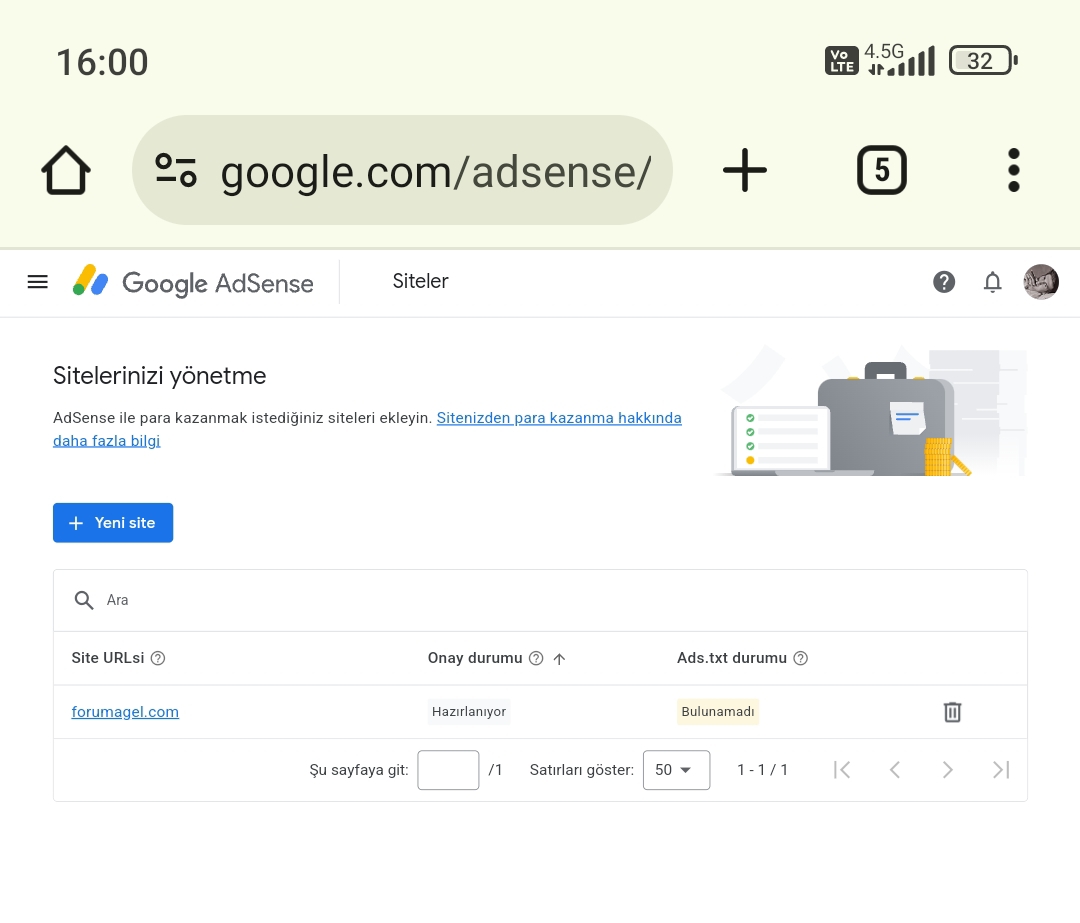
Task: Click the '1 - 1 / 1' pagination text
Action: [x=762, y=770]
